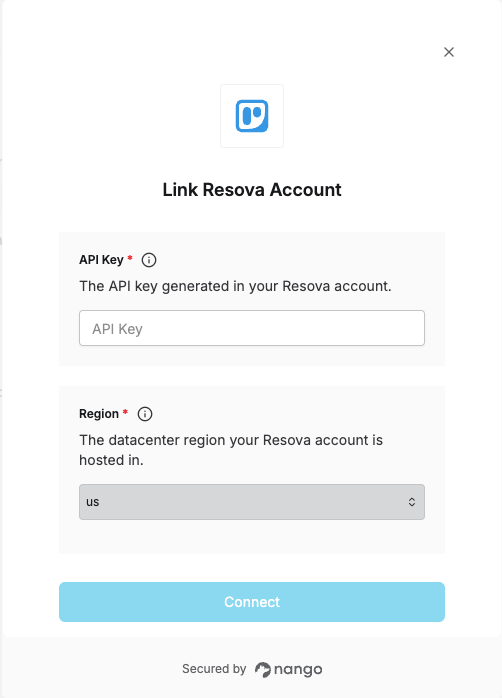Click text about datacenter region hosting

(231, 450)
